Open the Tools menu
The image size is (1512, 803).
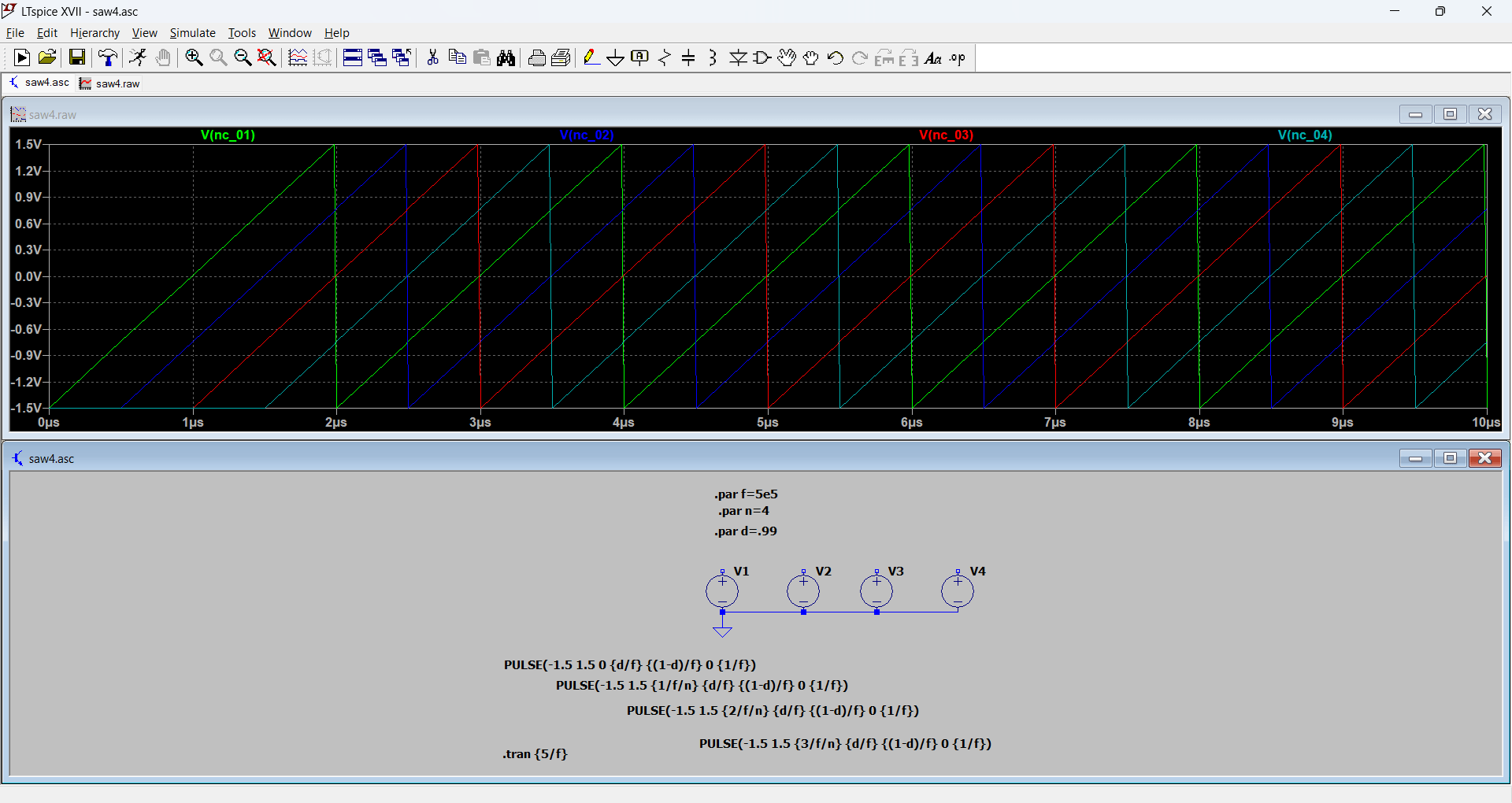(x=242, y=33)
